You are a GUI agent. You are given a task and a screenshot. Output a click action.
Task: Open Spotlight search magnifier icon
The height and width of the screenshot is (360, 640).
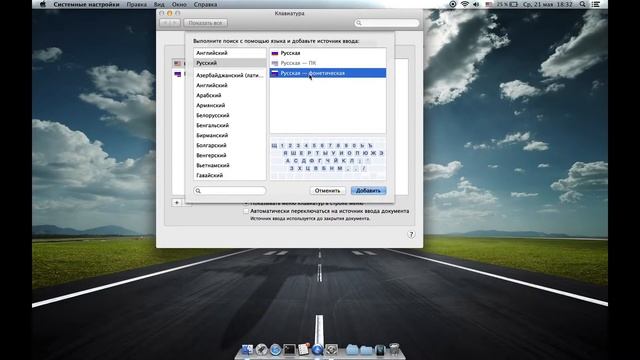pos(582,4)
